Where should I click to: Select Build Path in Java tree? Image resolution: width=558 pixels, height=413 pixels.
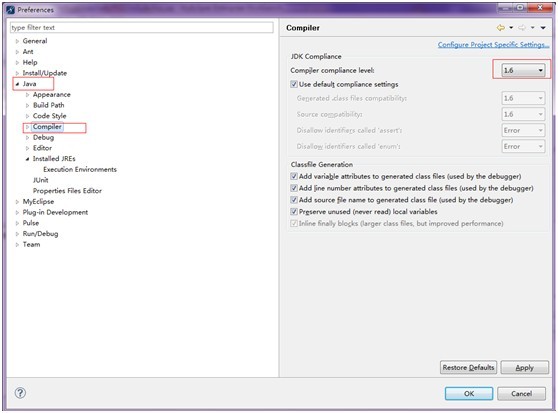(48, 105)
